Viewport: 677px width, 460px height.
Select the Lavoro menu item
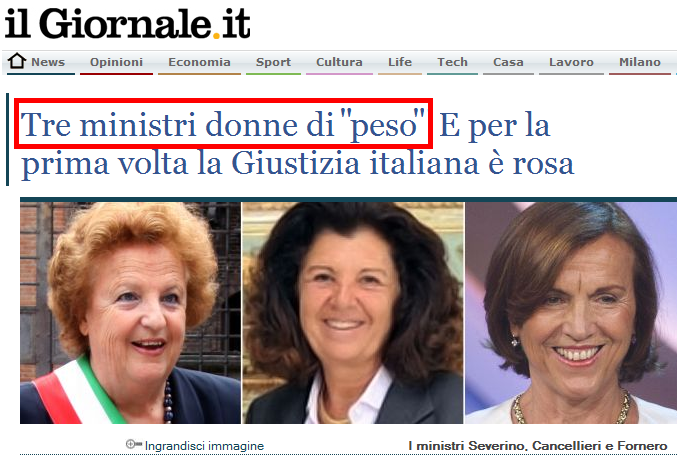[x=571, y=62]
